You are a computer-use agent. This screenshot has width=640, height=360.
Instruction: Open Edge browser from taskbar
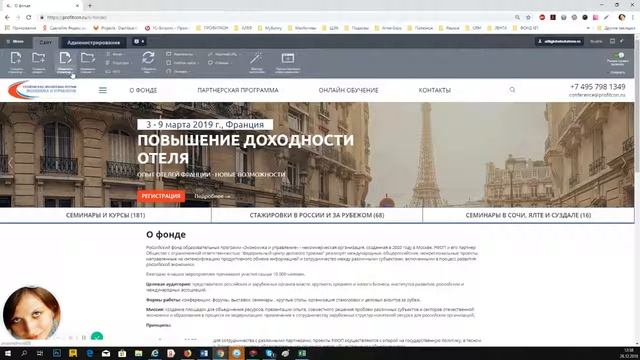pyautogui.click(x=90, y=353)
